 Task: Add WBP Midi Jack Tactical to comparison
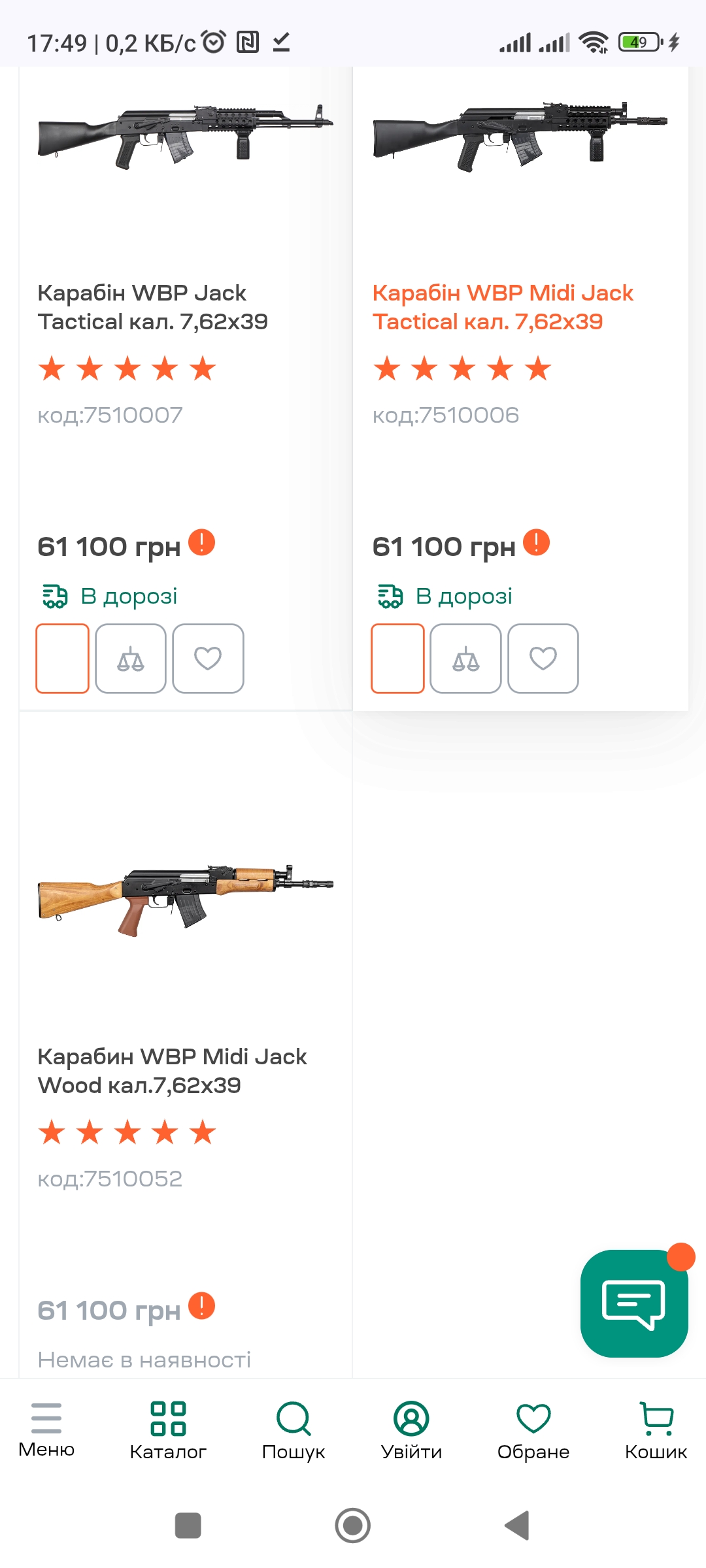click(x=465, y=659)
